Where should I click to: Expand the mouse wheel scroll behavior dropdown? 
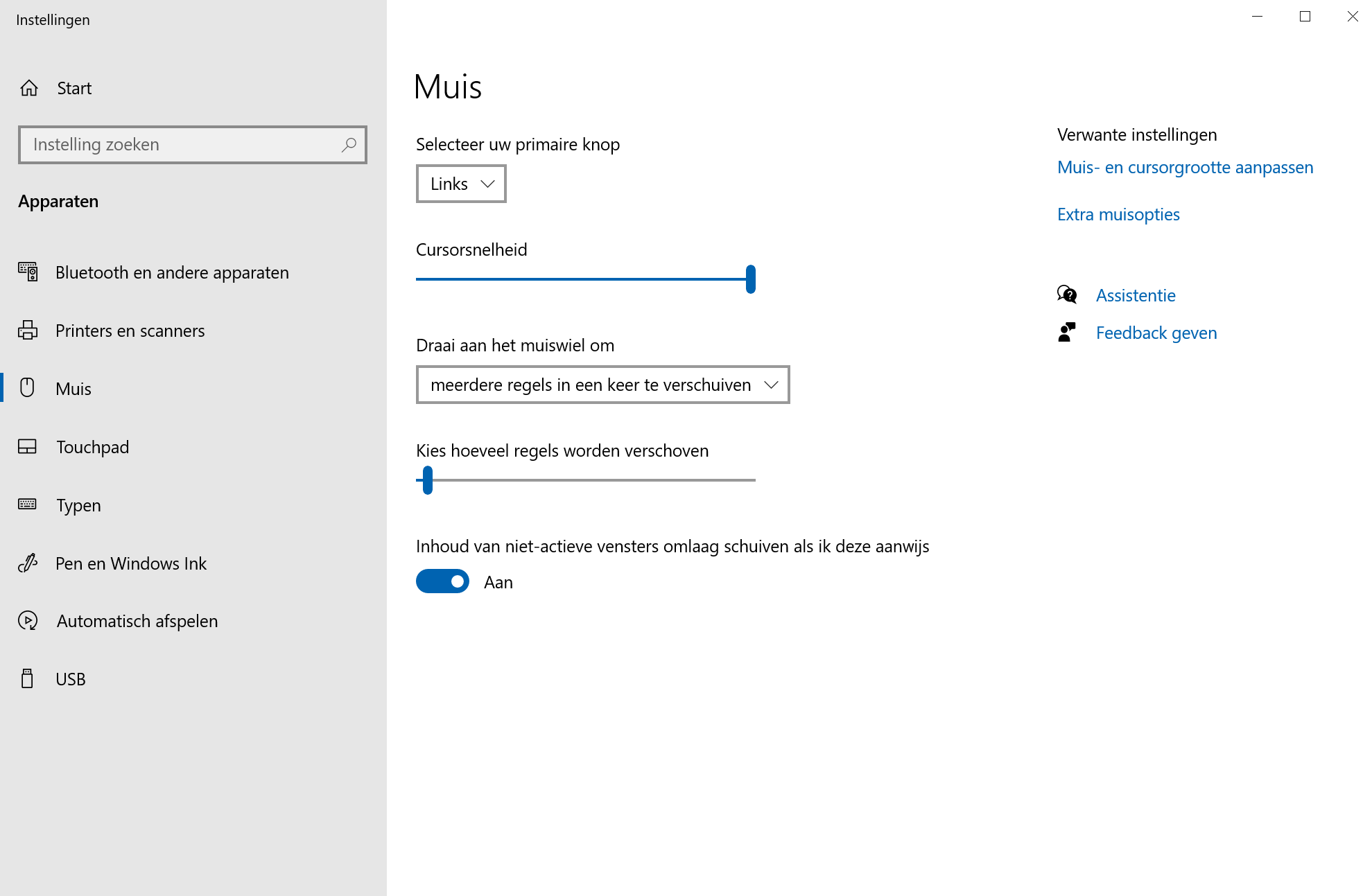click(x=602, y=385)
